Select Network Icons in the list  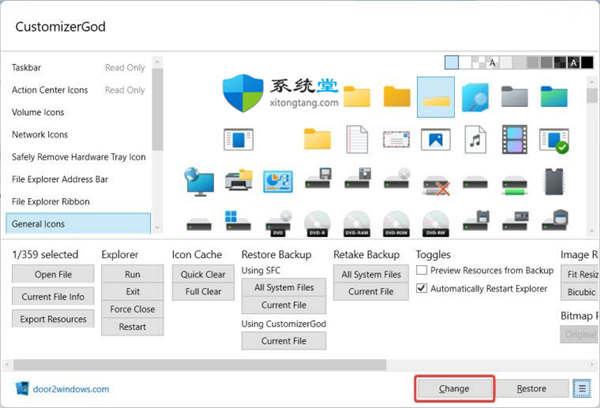[x=78, y=134]
